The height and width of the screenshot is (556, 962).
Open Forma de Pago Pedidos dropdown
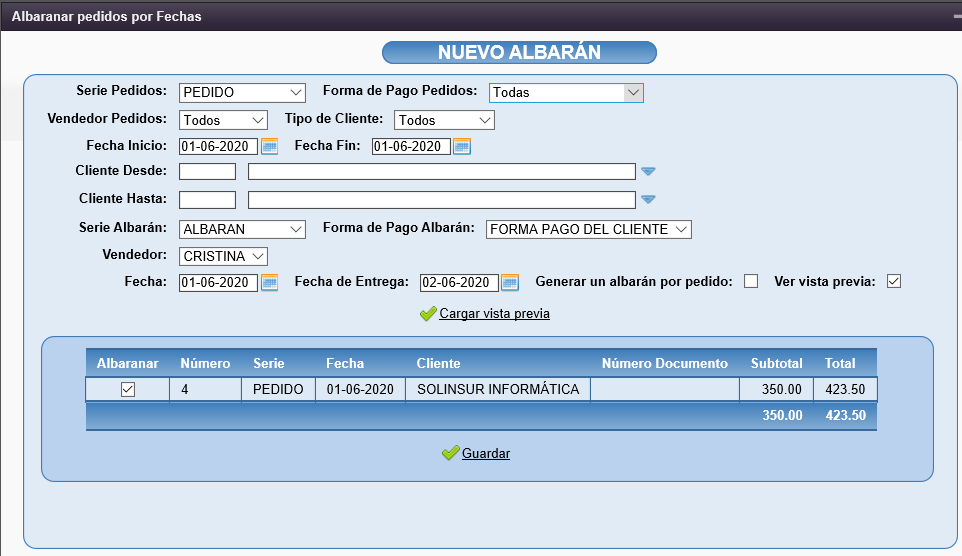point(566,93)
